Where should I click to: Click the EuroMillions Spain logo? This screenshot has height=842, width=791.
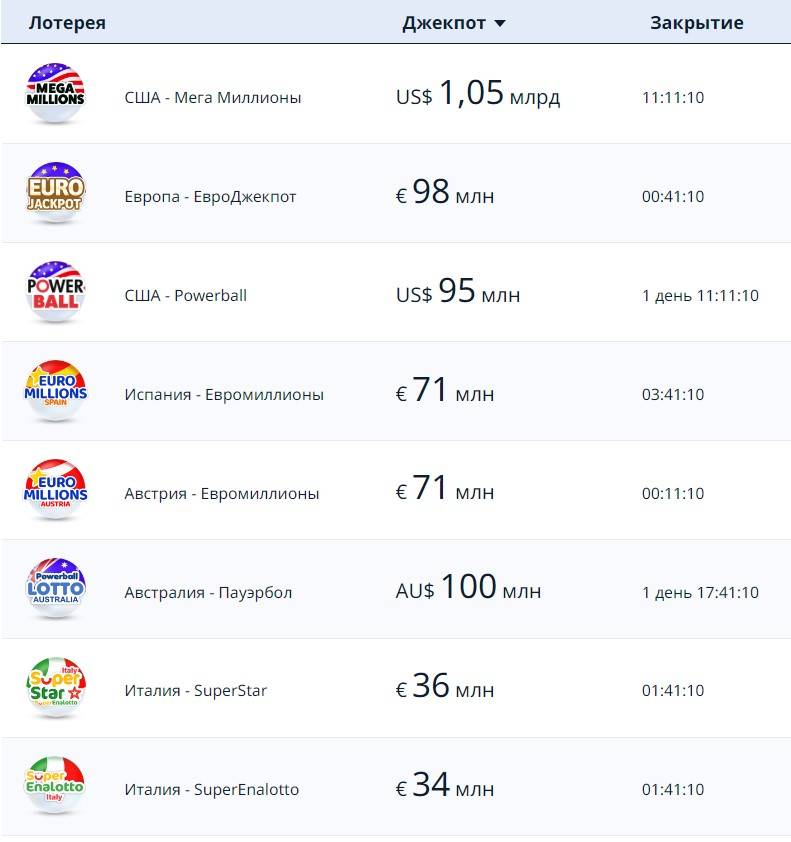tap(56, 391)
